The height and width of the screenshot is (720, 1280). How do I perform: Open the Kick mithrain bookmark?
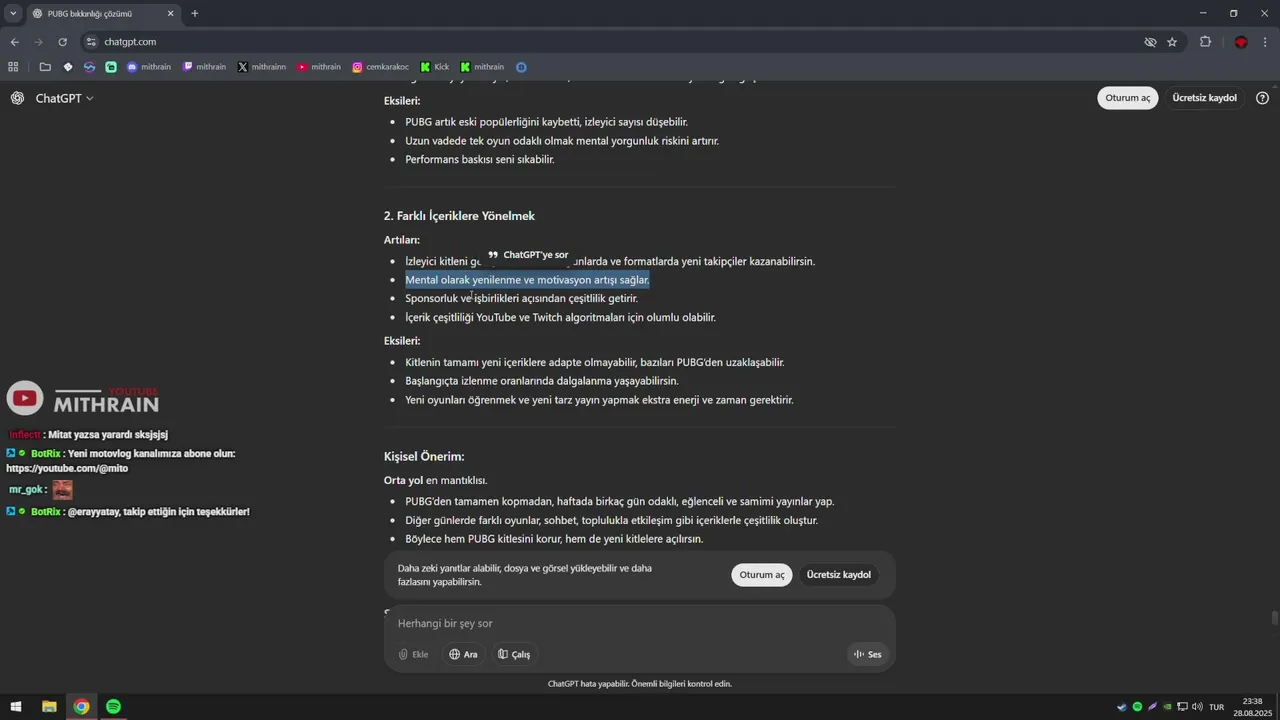point(482,67)
